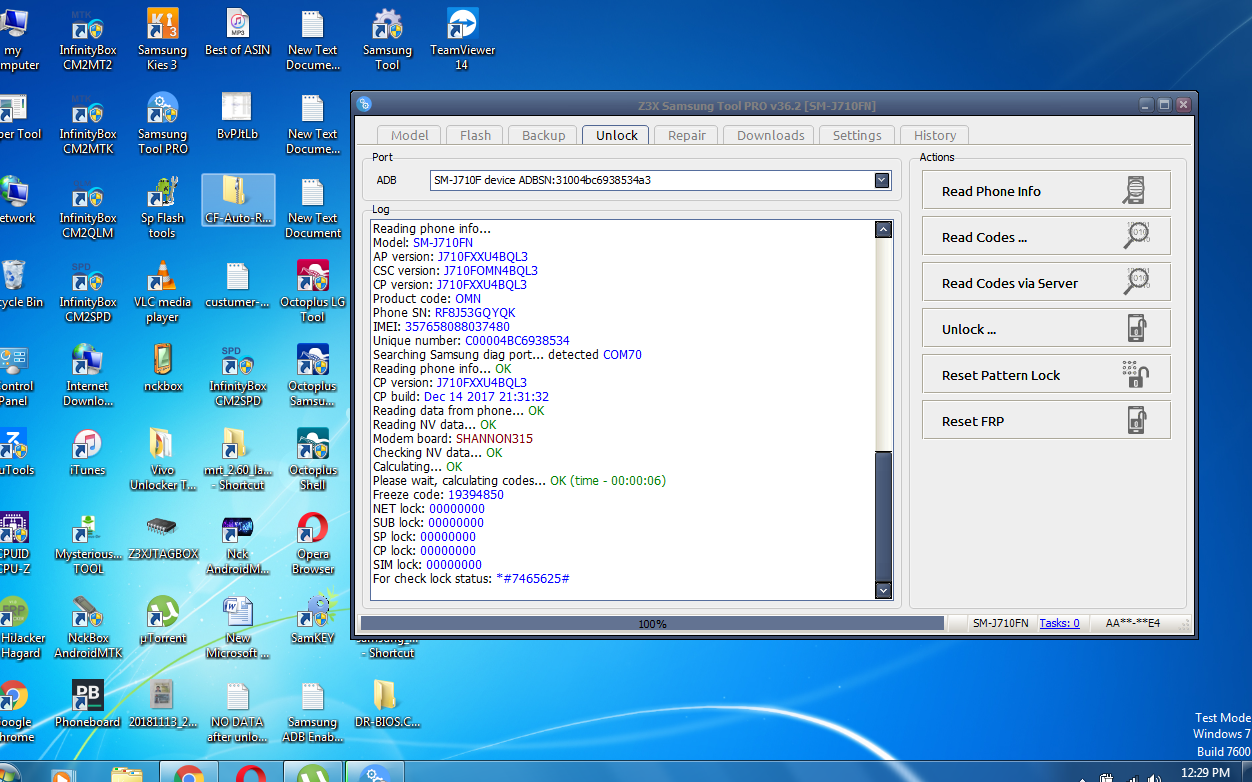1252x782 pixels.
Task: Open Phoneboard desktop icon
Action: (x=87, y=705)
